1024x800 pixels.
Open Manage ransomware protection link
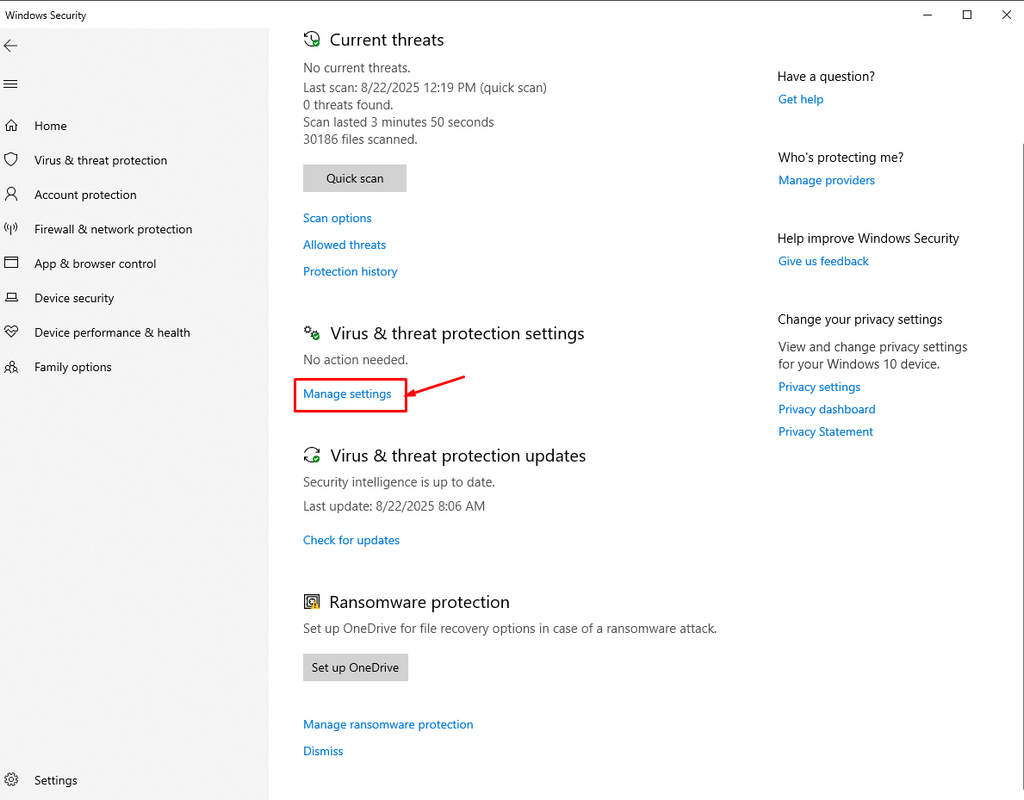point(388,725)
